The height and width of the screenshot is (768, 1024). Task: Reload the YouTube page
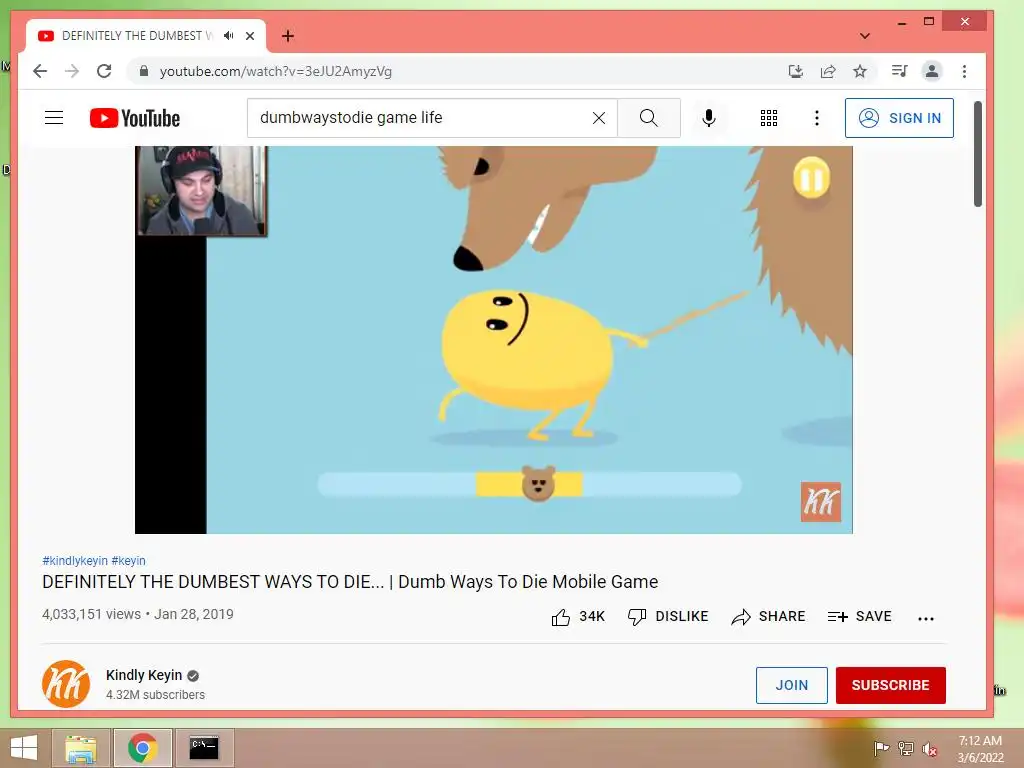pos(104,71)
